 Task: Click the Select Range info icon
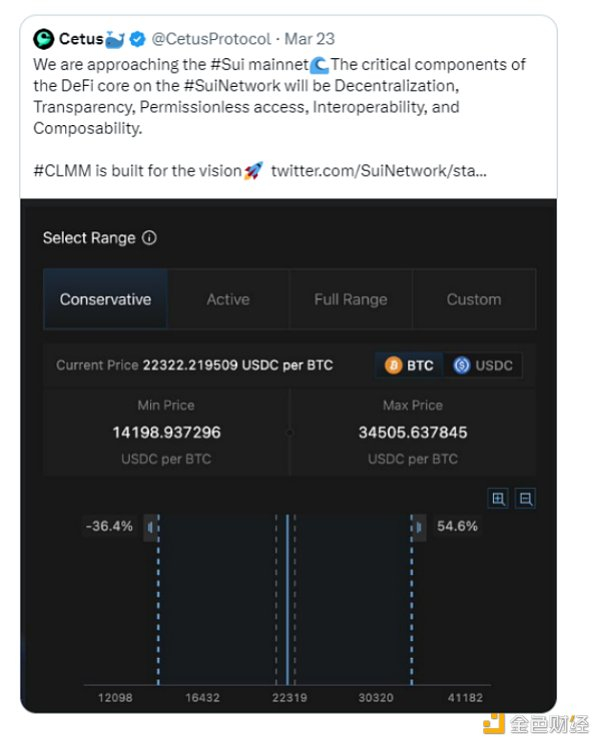[150, 238]
